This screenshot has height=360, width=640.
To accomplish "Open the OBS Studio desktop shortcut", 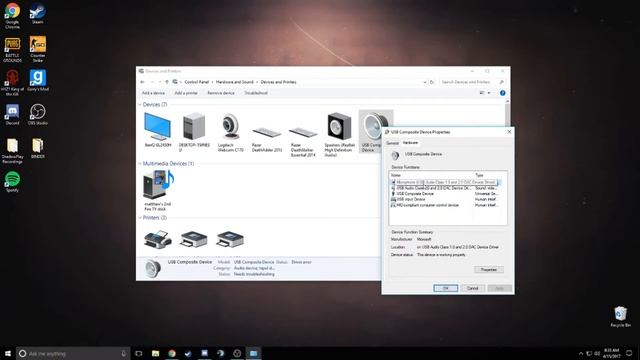I will tap(38, 114).
